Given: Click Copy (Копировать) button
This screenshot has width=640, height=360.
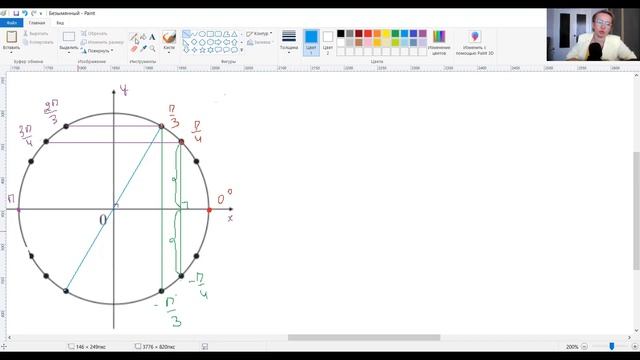Looking at the screenshot, I should (x=38, y=42).
